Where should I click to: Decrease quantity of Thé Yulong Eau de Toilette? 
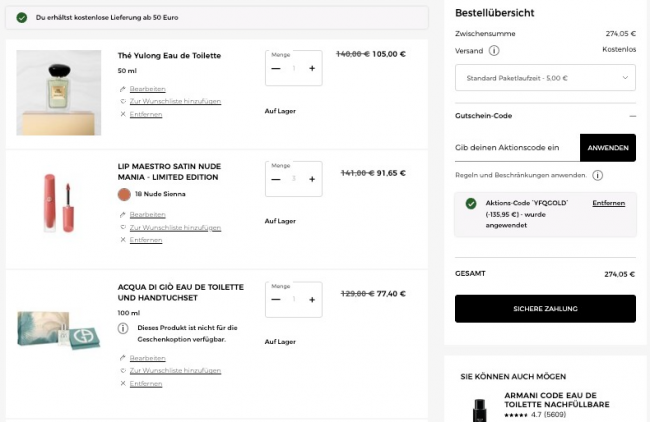pyautogui.click(x=276, y=69)
